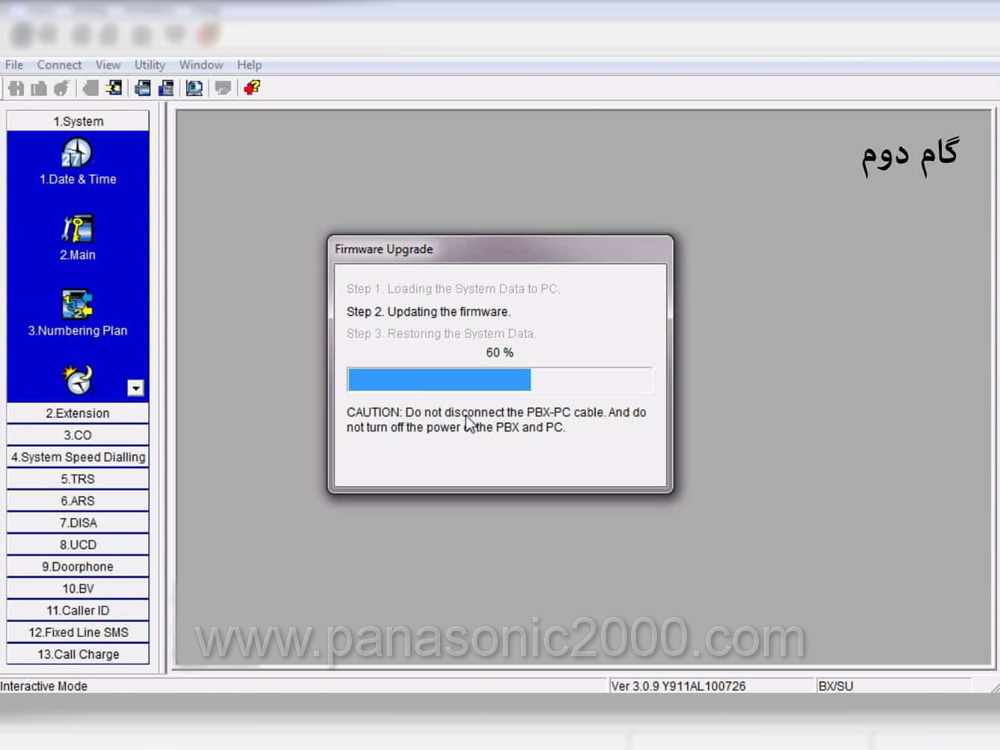The width and height of the screenshot is (1000, 750).
Task: Expand the 3.CO section
Action: pos(78,435)
